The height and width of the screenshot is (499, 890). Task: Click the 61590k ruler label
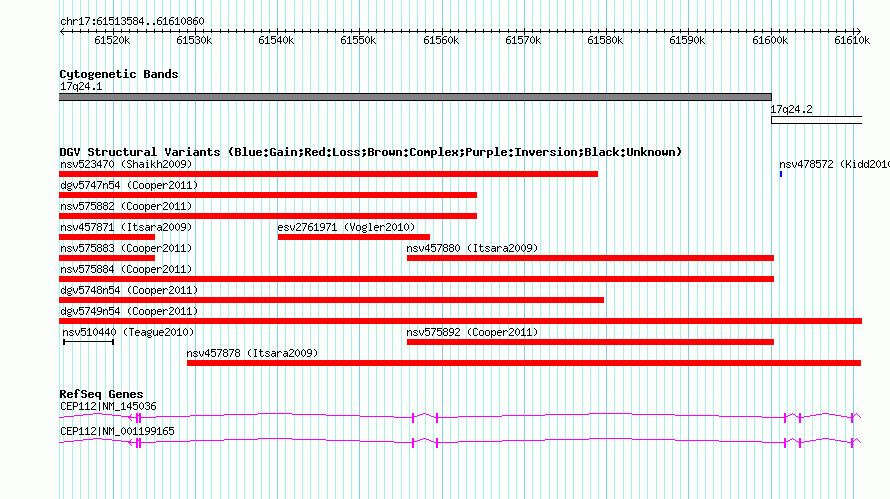point(687,40)
